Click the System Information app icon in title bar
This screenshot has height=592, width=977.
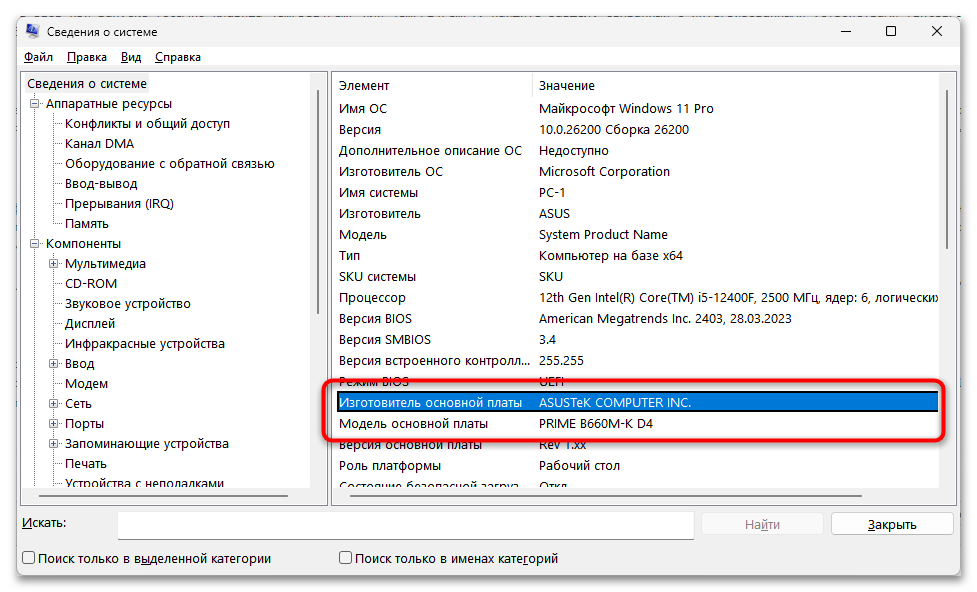click(x=32, y=32)
